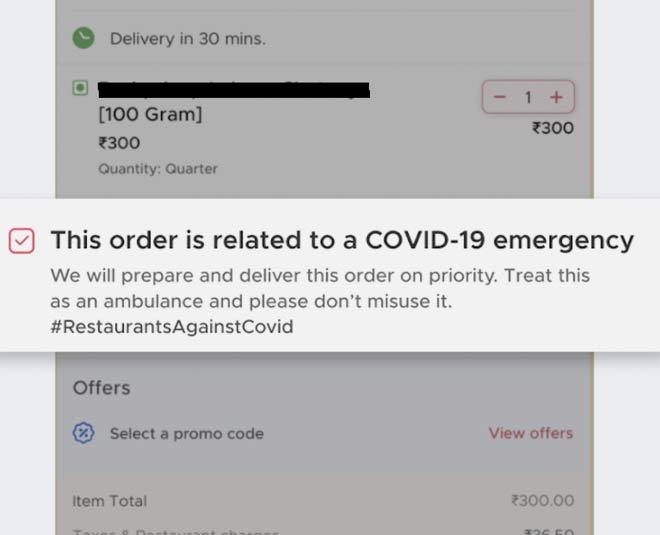
Task: Click the [100 Gram] item title
Action: pos(150,114)
